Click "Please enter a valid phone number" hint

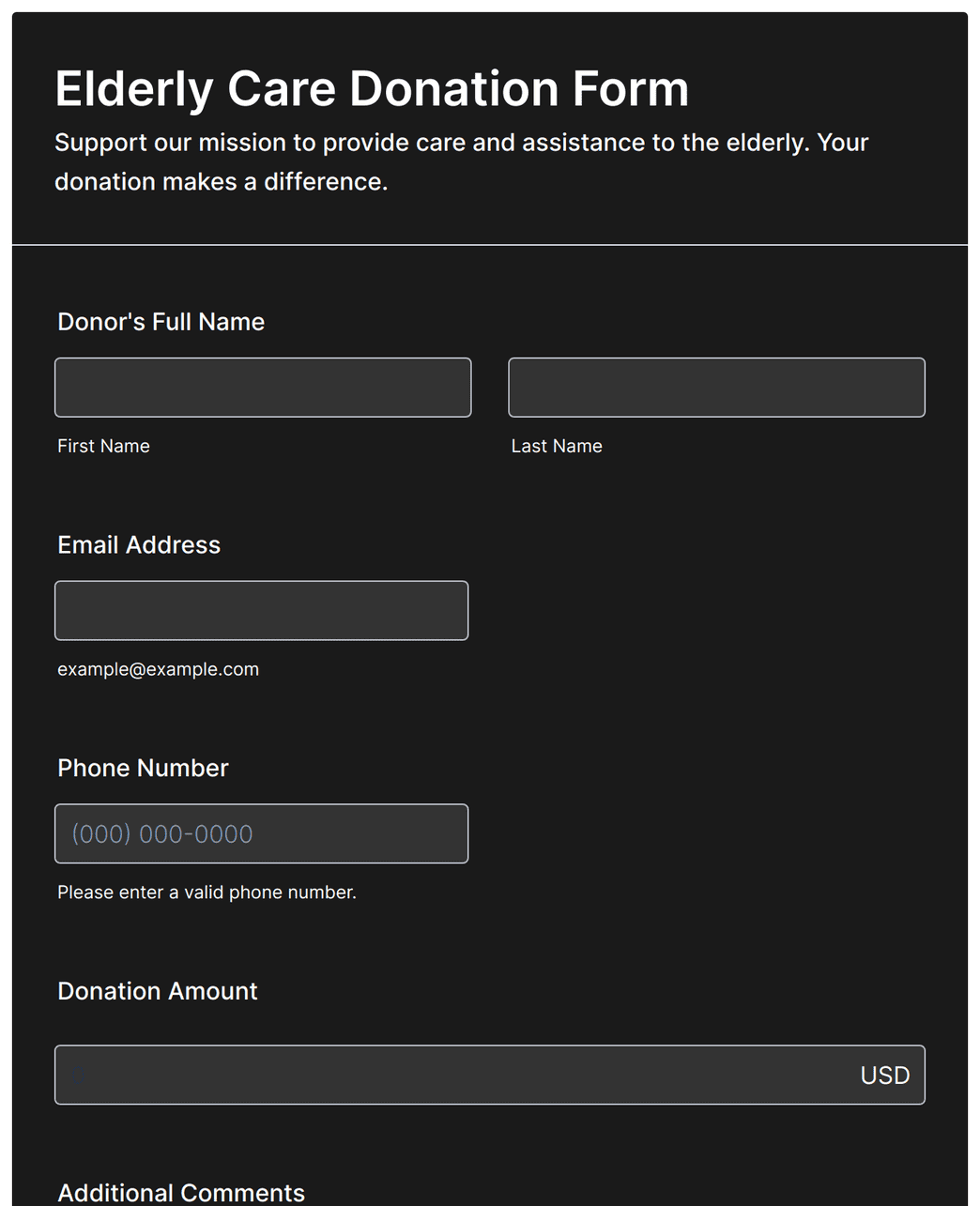207,893
